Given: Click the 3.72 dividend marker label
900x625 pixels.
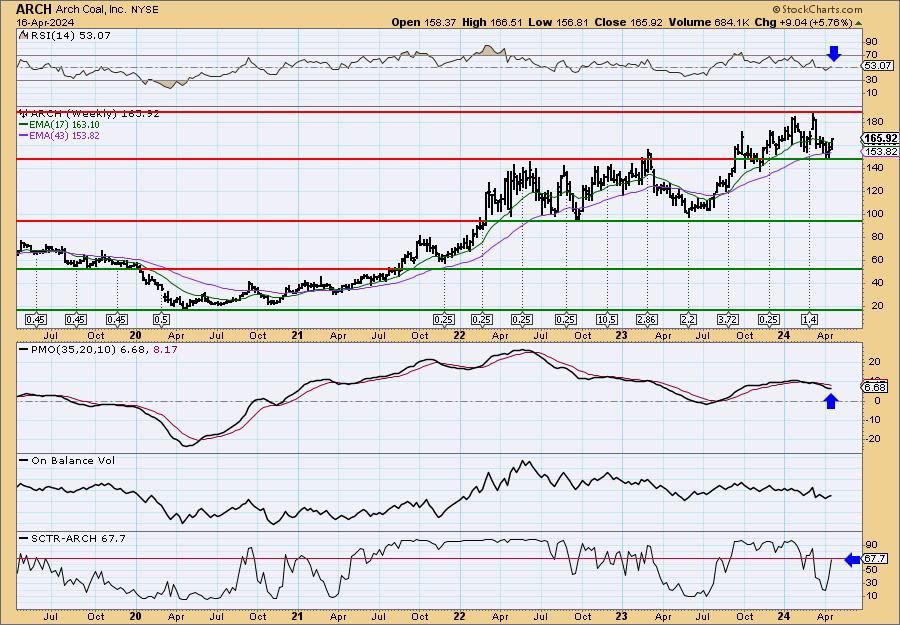Looking at the screenshot, I should click(727, 320).
